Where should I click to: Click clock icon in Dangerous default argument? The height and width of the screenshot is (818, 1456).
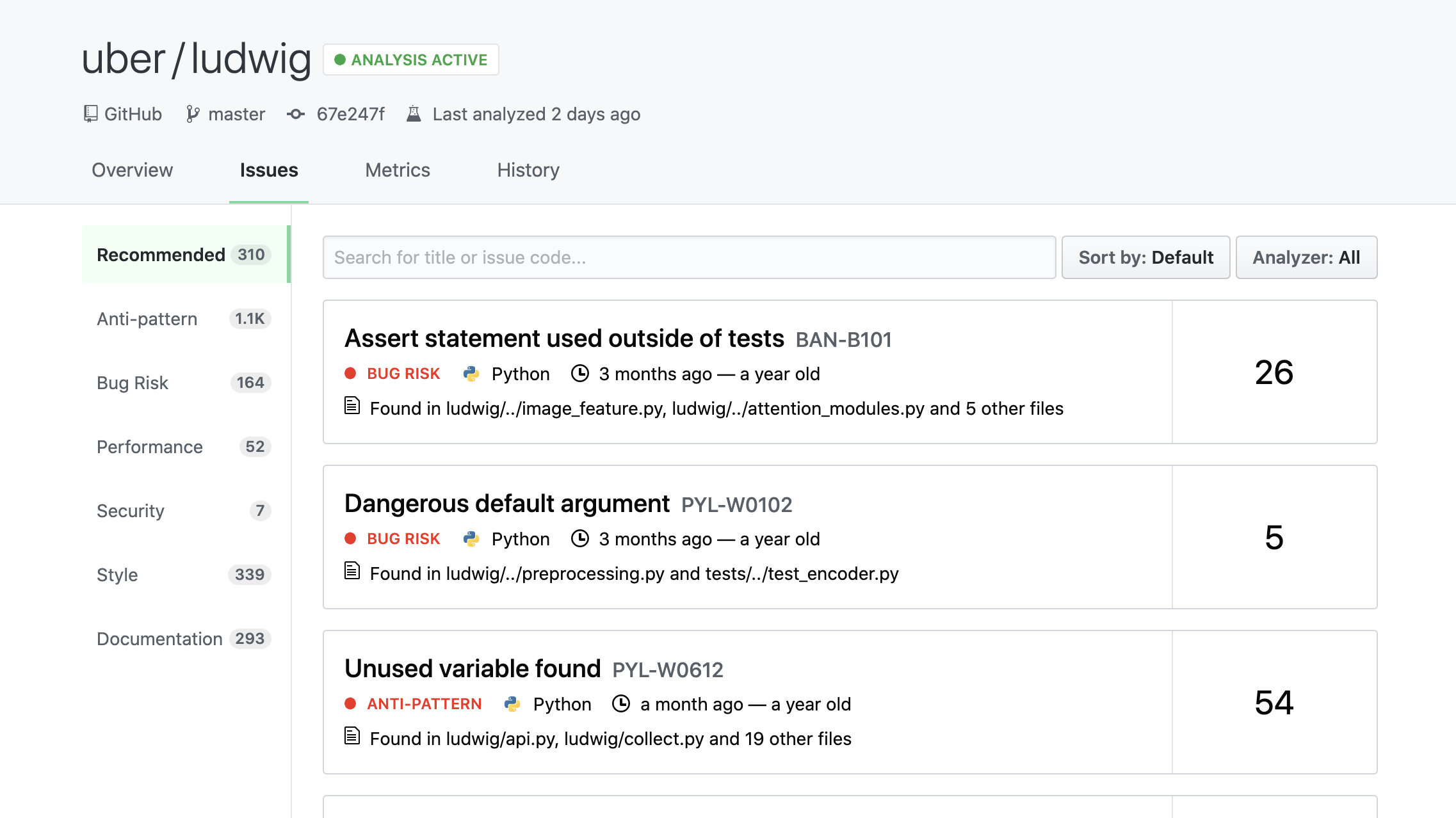click(580, 539)
